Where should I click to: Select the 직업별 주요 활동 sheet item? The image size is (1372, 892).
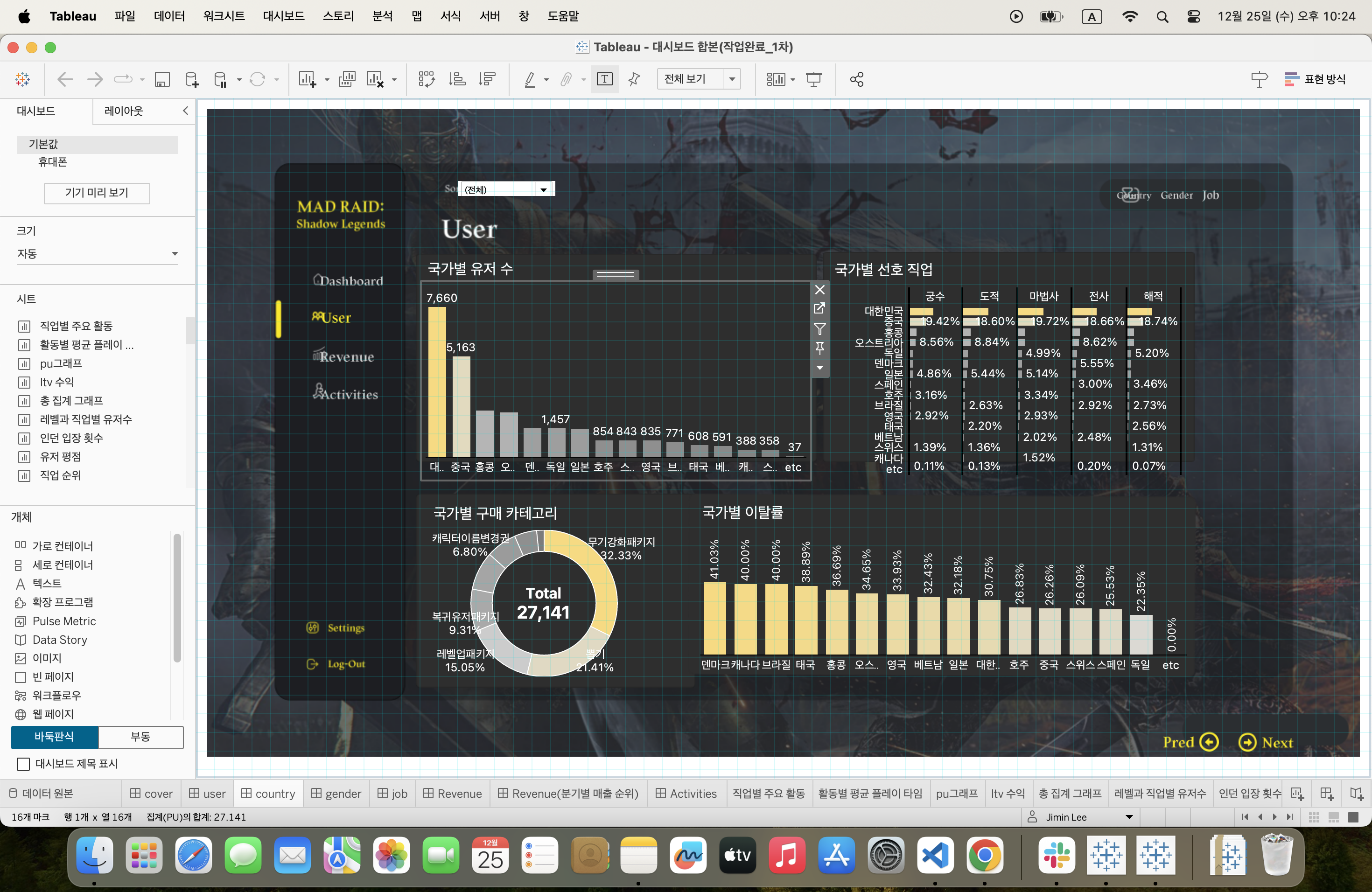[x=76, y=326]
